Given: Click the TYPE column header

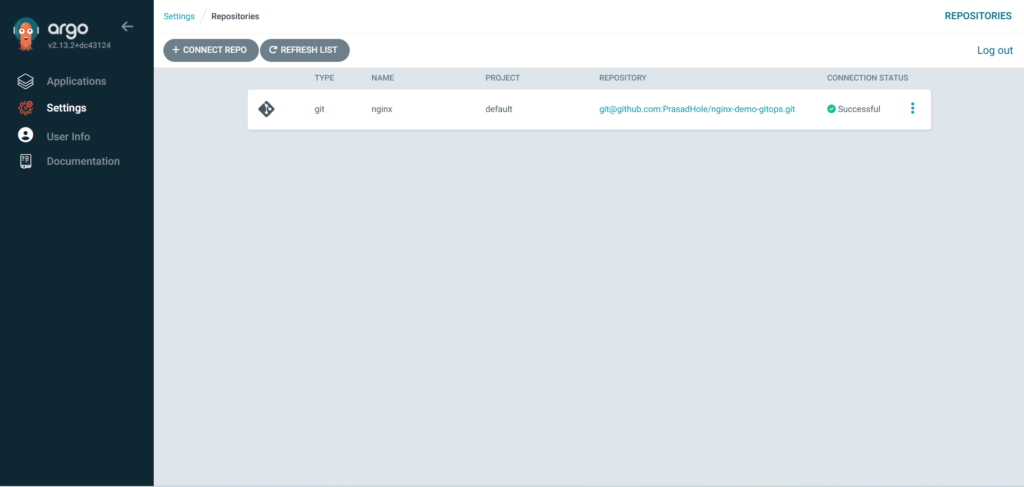Looking at the screenshot, I should [x=325, y=78].
